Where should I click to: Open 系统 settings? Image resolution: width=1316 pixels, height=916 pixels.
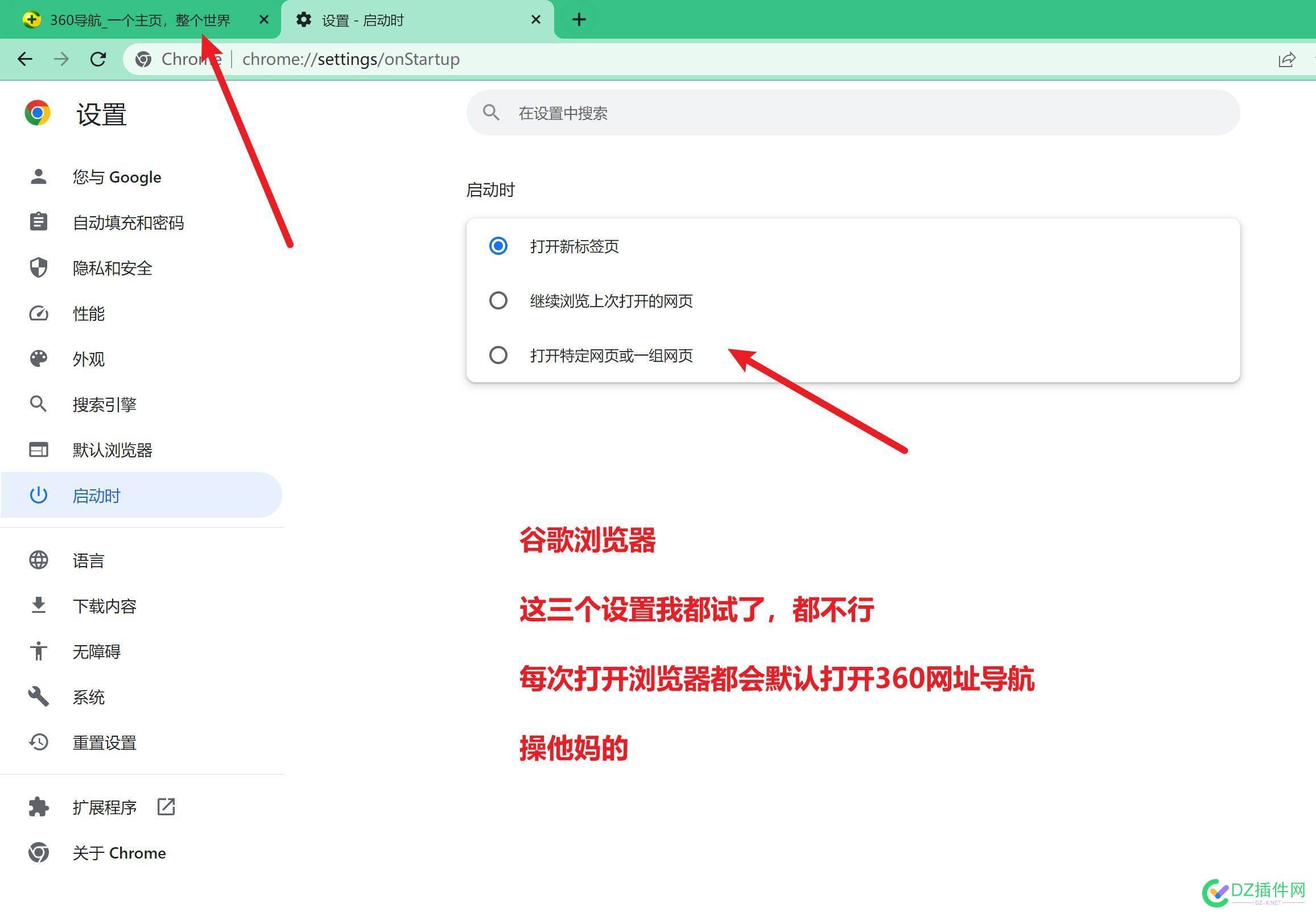tap(141, 697)
